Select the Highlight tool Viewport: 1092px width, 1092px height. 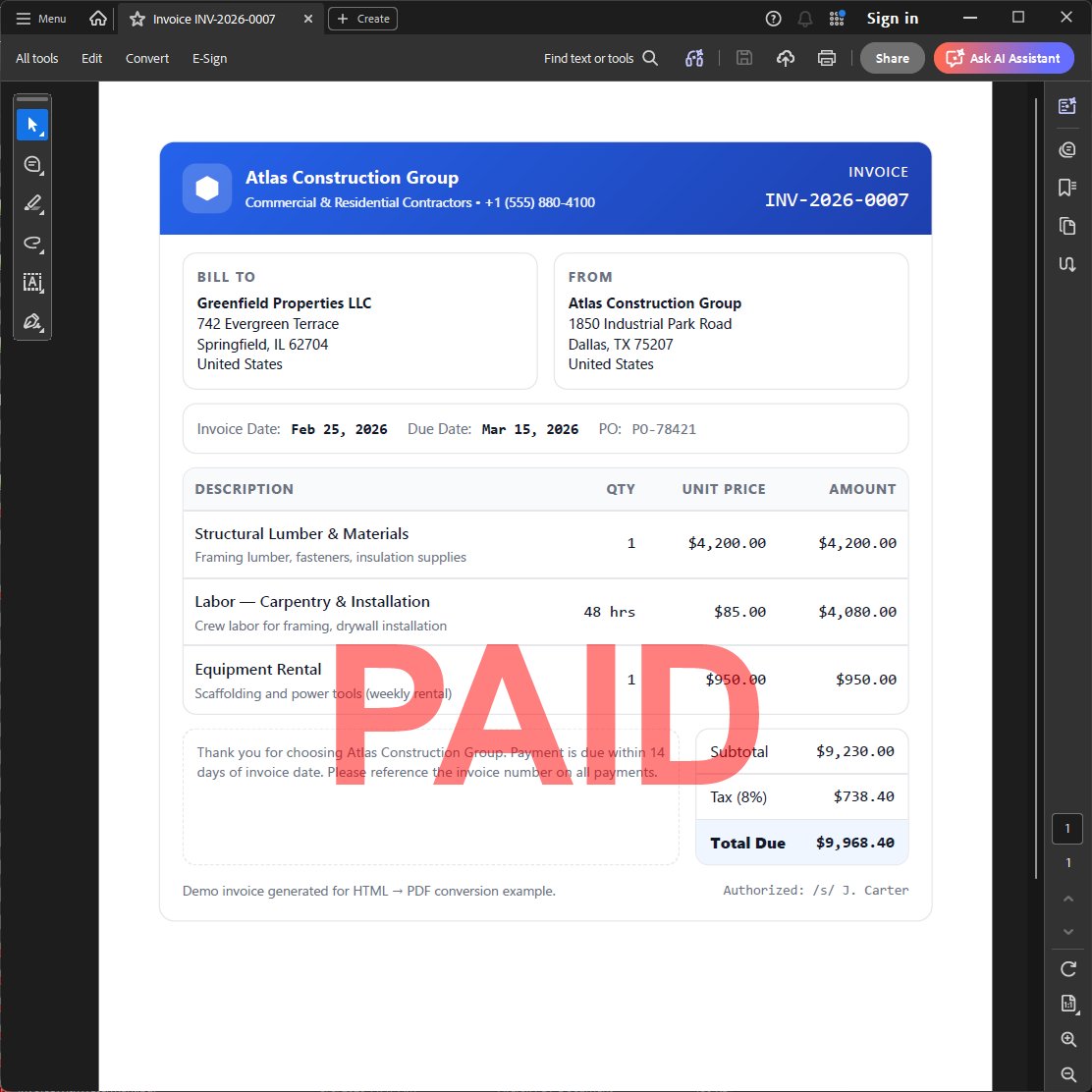click(x=32, y=203)
